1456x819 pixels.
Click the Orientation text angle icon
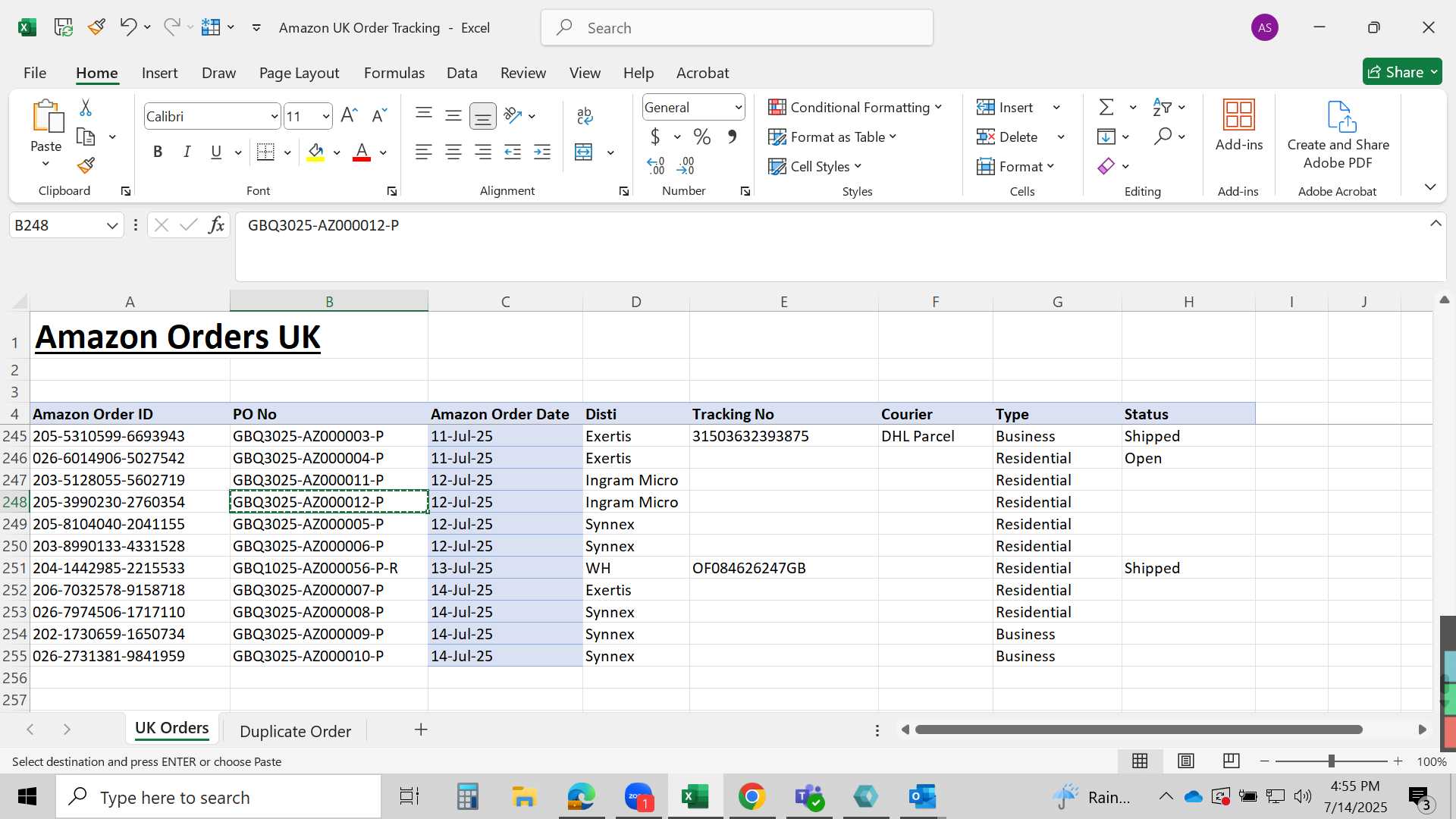pyautogui.click(x=513, y=115)
